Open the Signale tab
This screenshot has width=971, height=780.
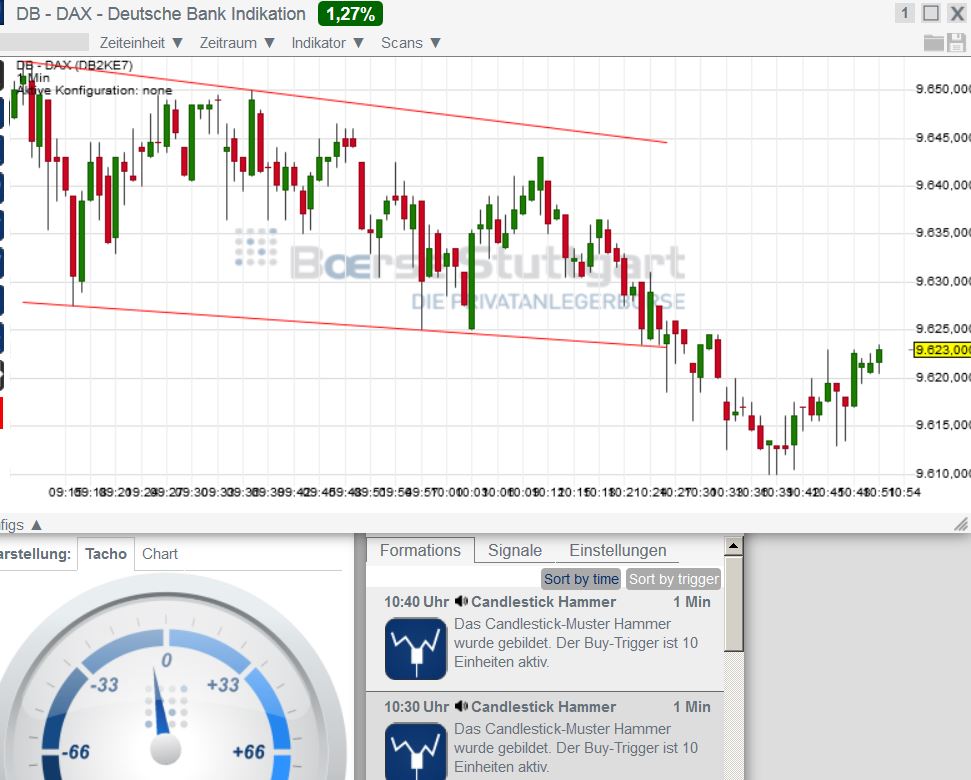pyautogui.click(x=513, y=550)
